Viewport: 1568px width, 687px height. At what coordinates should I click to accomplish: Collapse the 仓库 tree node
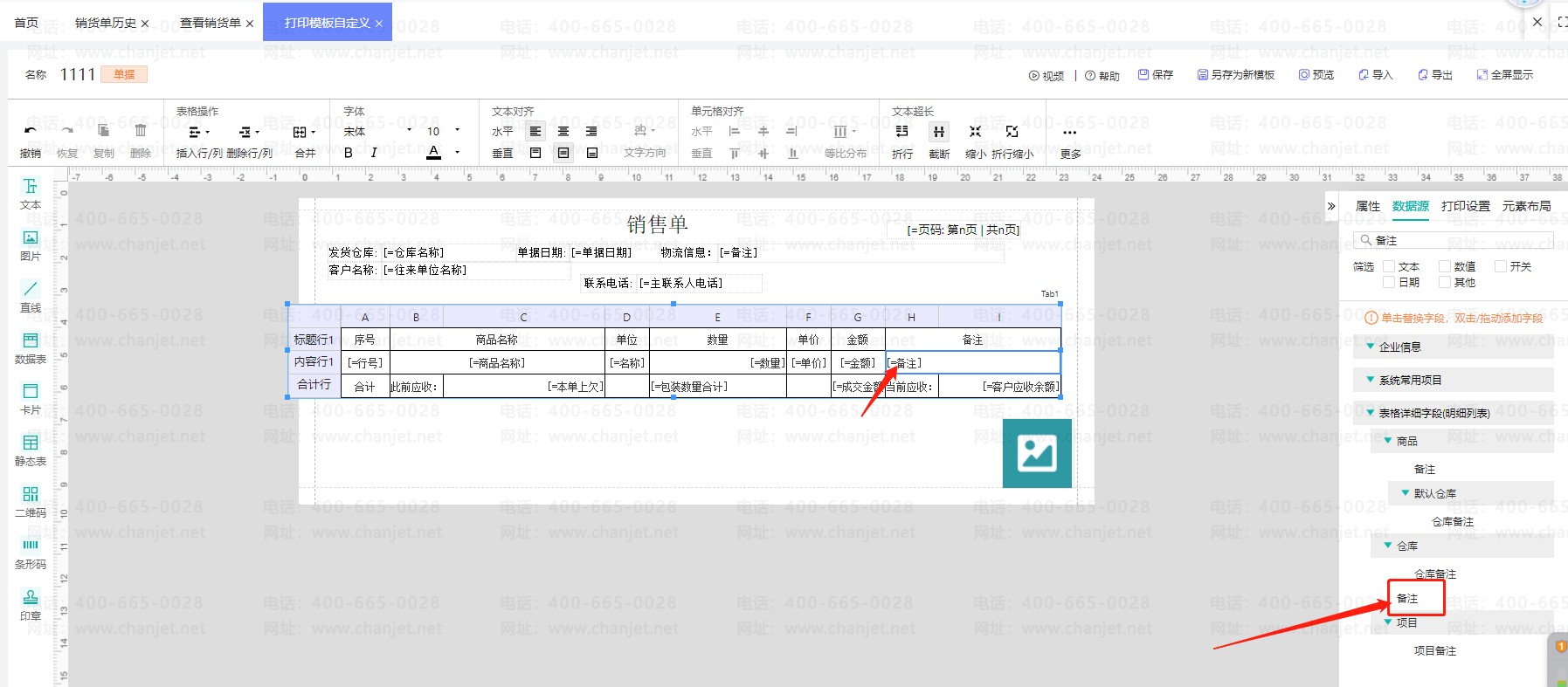1388,546
